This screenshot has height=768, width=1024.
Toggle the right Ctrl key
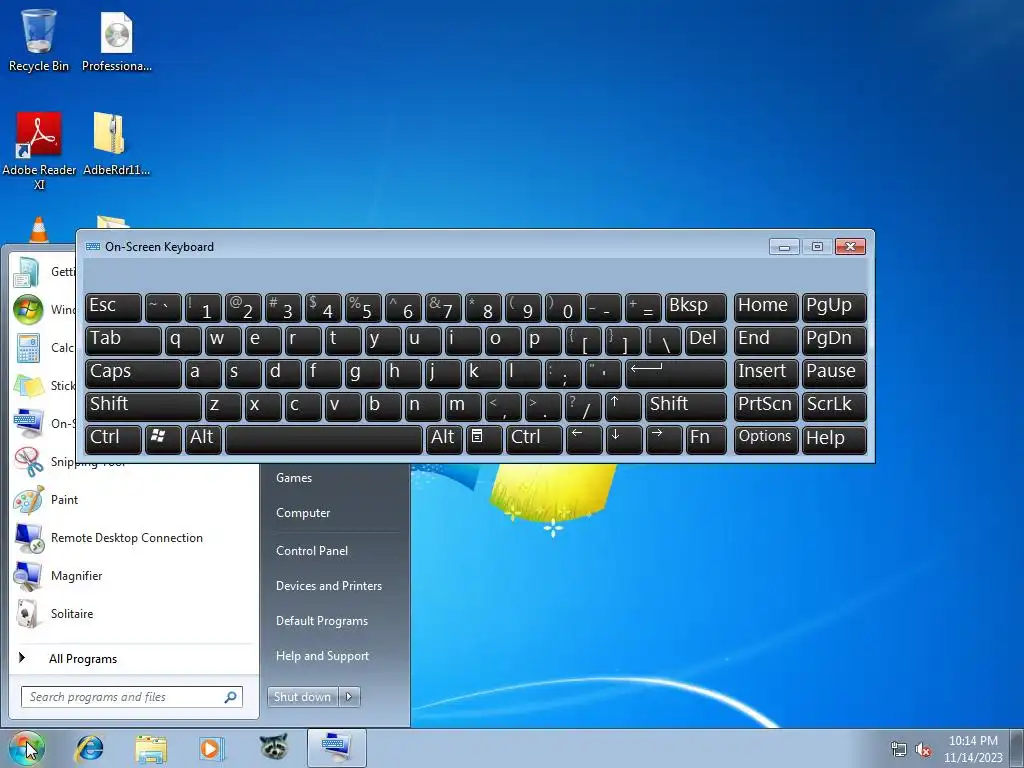[534, 438]
